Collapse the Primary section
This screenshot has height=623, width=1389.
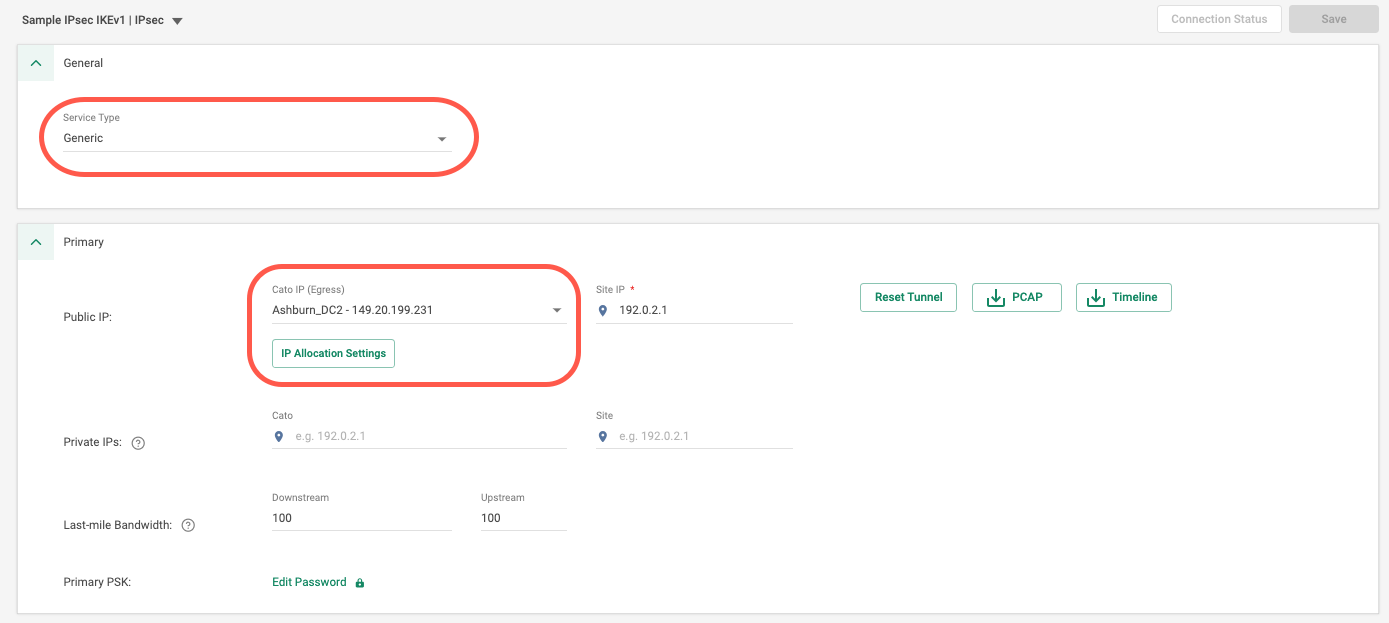click(x=36, y=242)
